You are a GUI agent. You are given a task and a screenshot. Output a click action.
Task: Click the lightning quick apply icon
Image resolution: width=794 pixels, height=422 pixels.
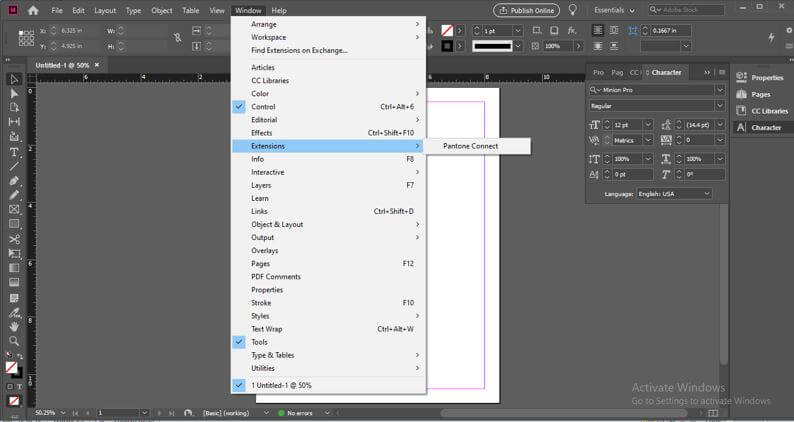click(771, 38)
